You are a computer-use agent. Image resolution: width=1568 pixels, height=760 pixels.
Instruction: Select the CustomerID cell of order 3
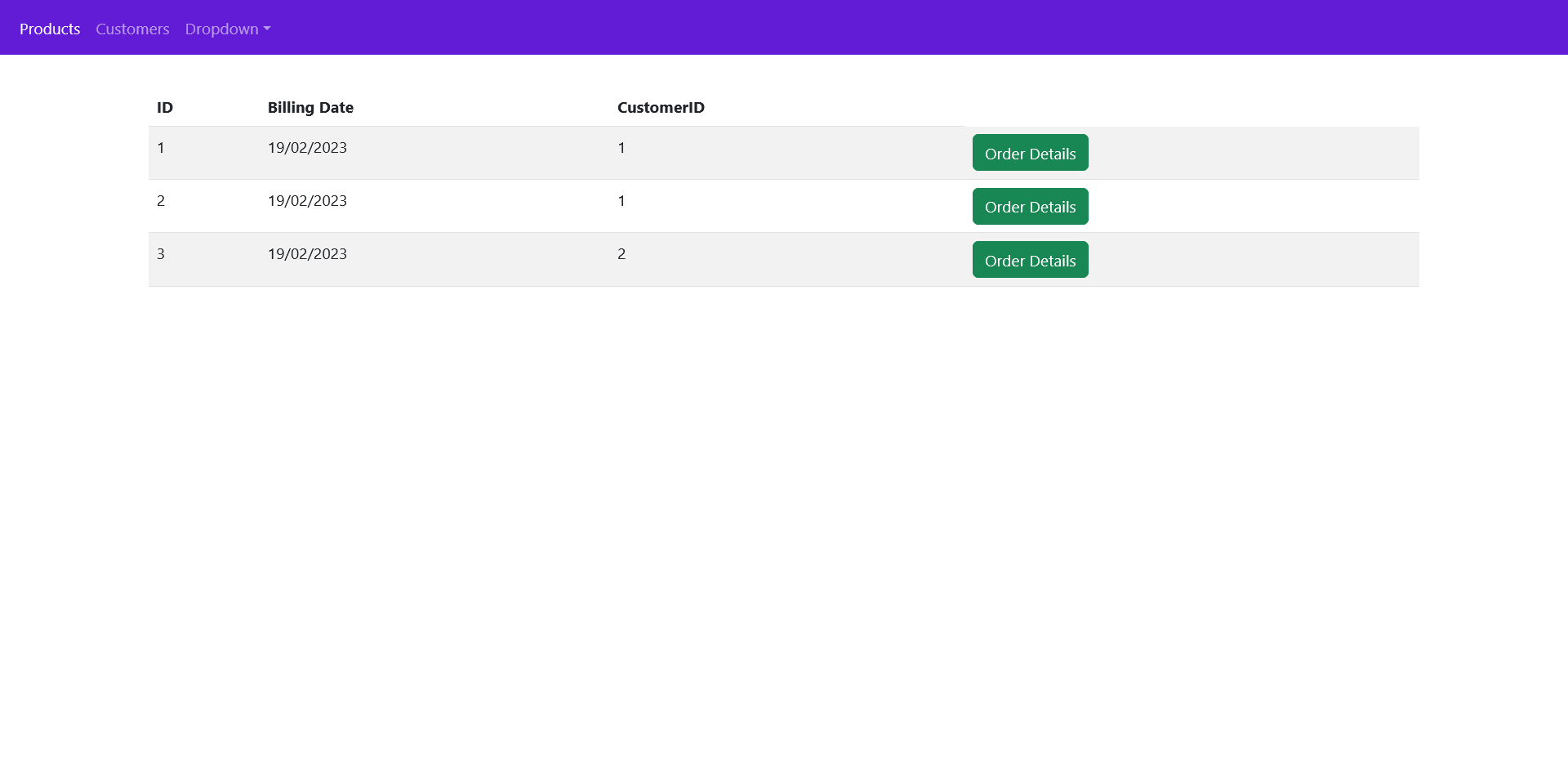(x=622, y=254)
